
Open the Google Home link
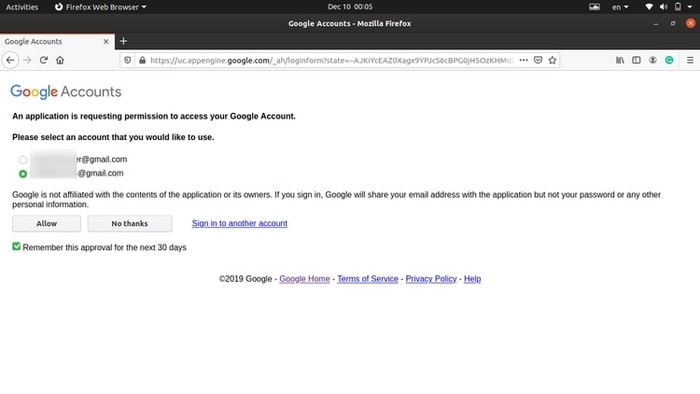[304, 279]
